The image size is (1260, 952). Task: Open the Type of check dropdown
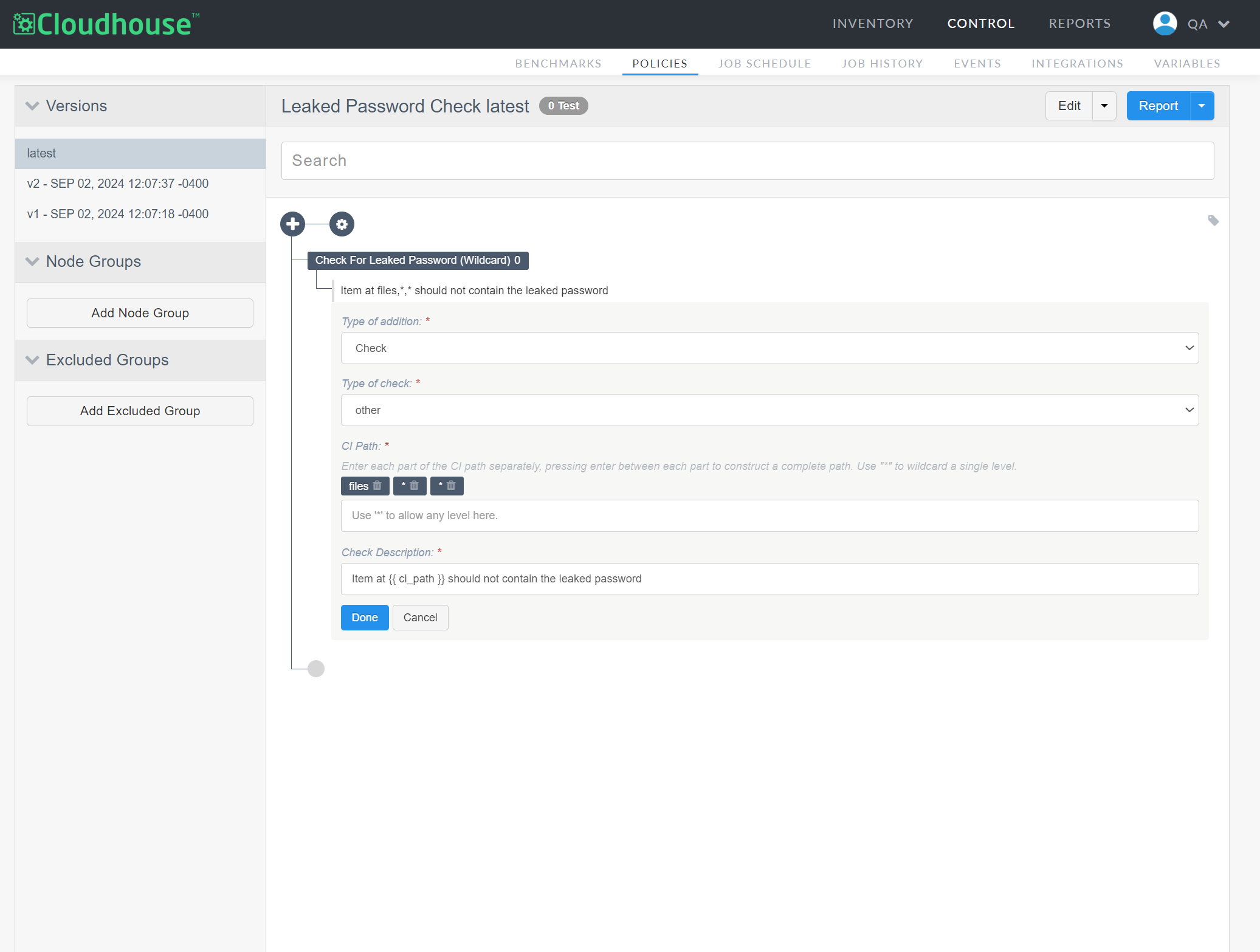[769, 410]
